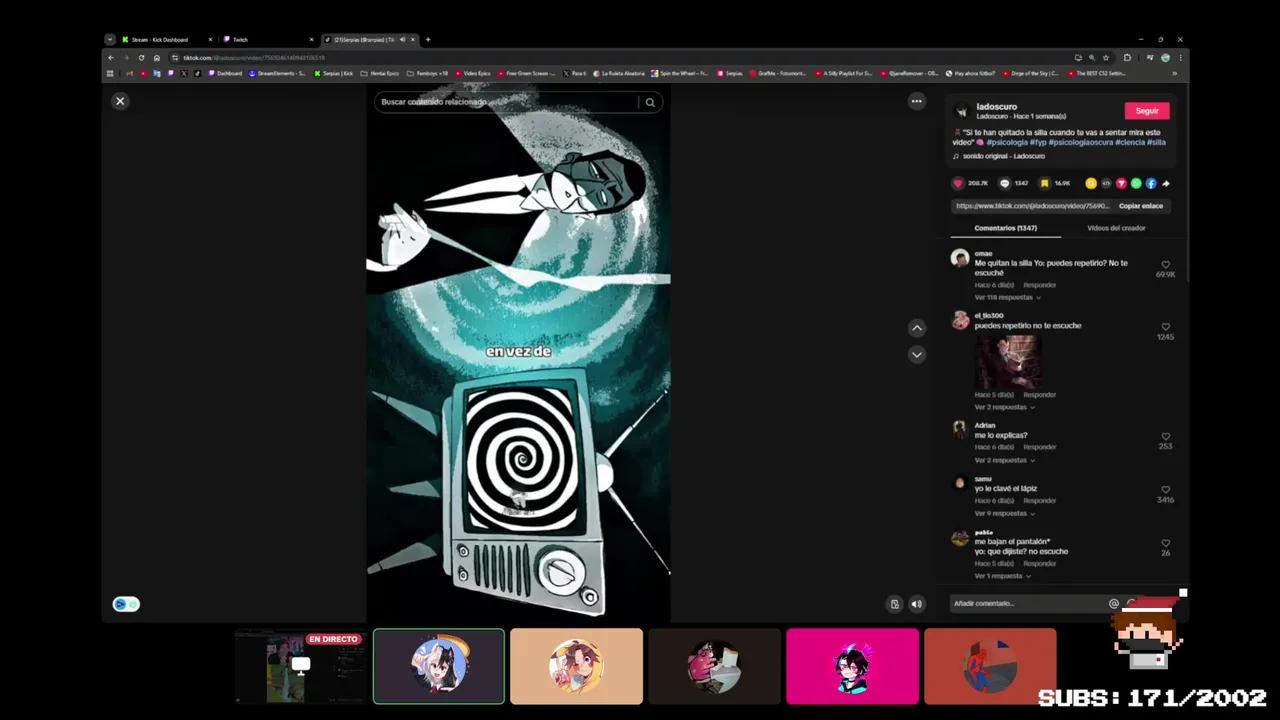
Task: Select the green-outlined anime-girl avatar card
Action: [439, 666]
